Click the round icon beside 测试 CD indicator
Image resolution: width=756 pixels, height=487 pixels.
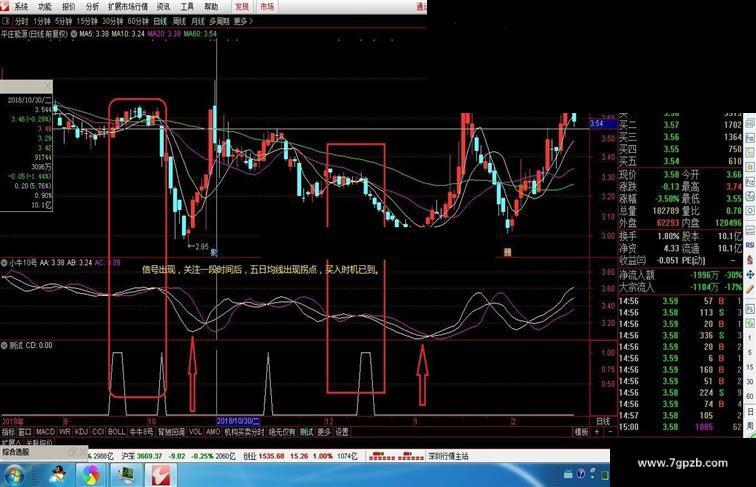[x=4, y=345]
